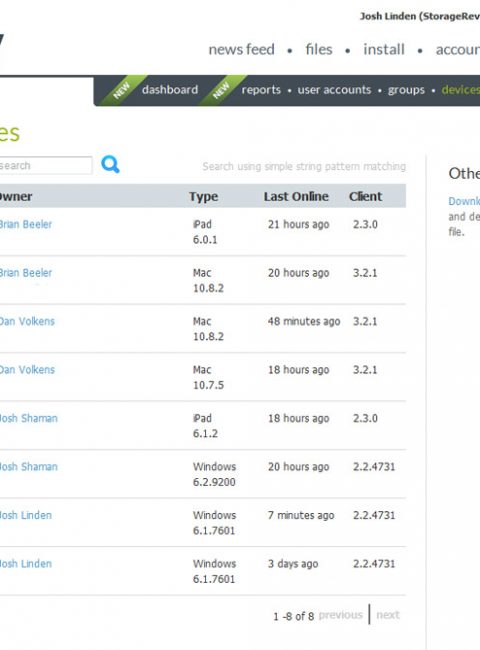
Task: Open Josh Shaman iPad 6.1.2 owner link
Action: click(29, 418)
